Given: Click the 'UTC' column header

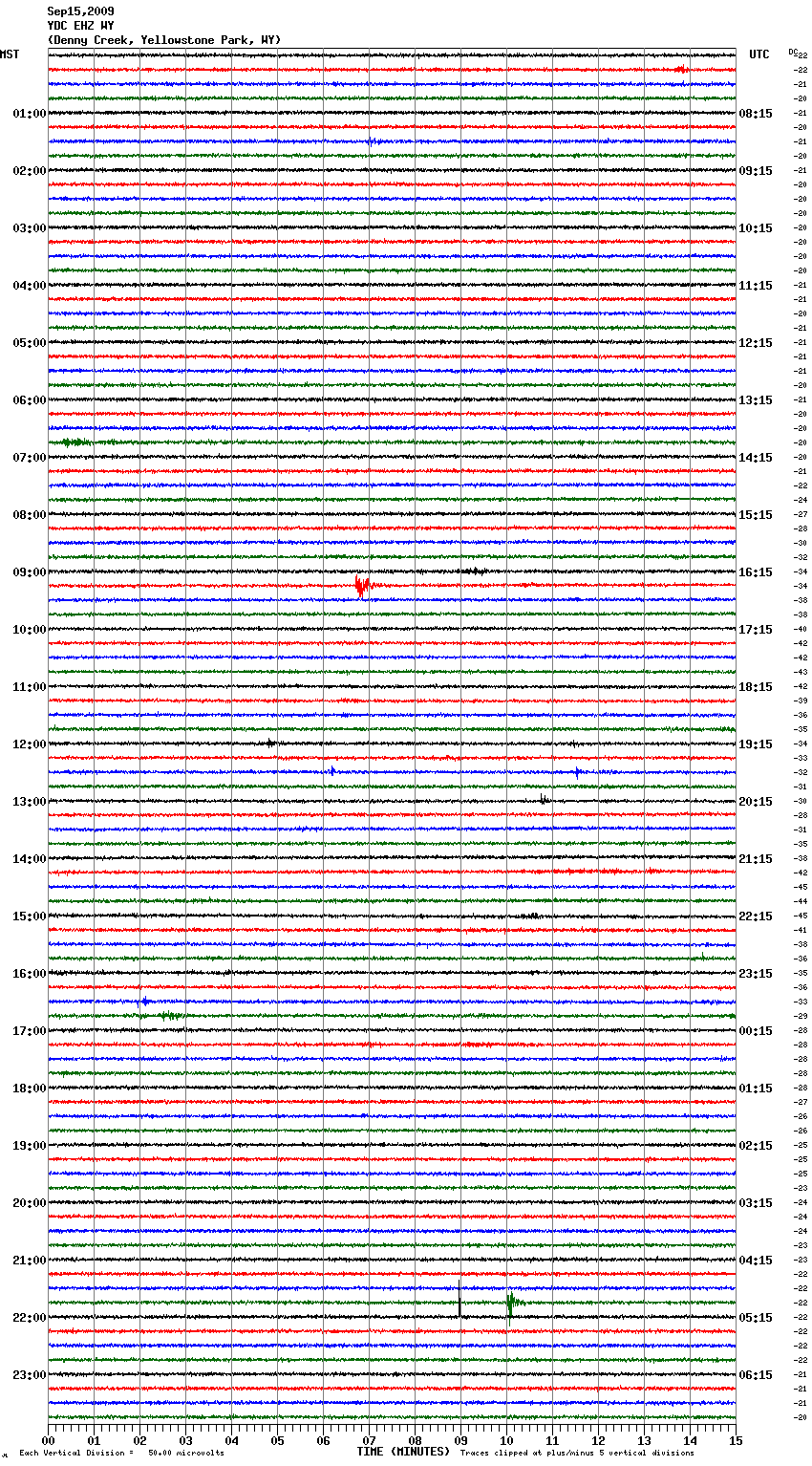Looking at the screenshot, I should [x=759, y=54].
